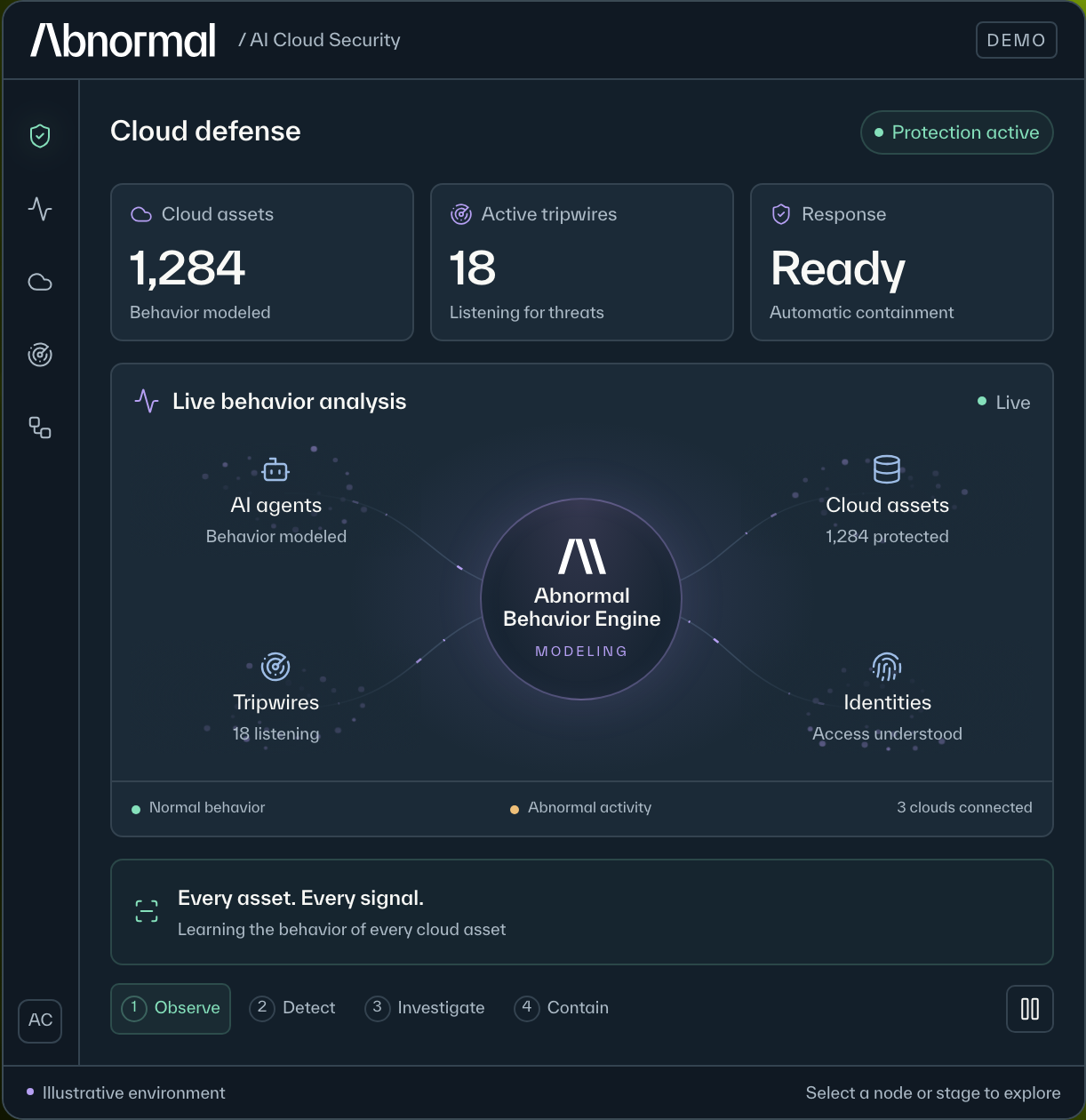Click the DEMO badge

[1016, 40]
